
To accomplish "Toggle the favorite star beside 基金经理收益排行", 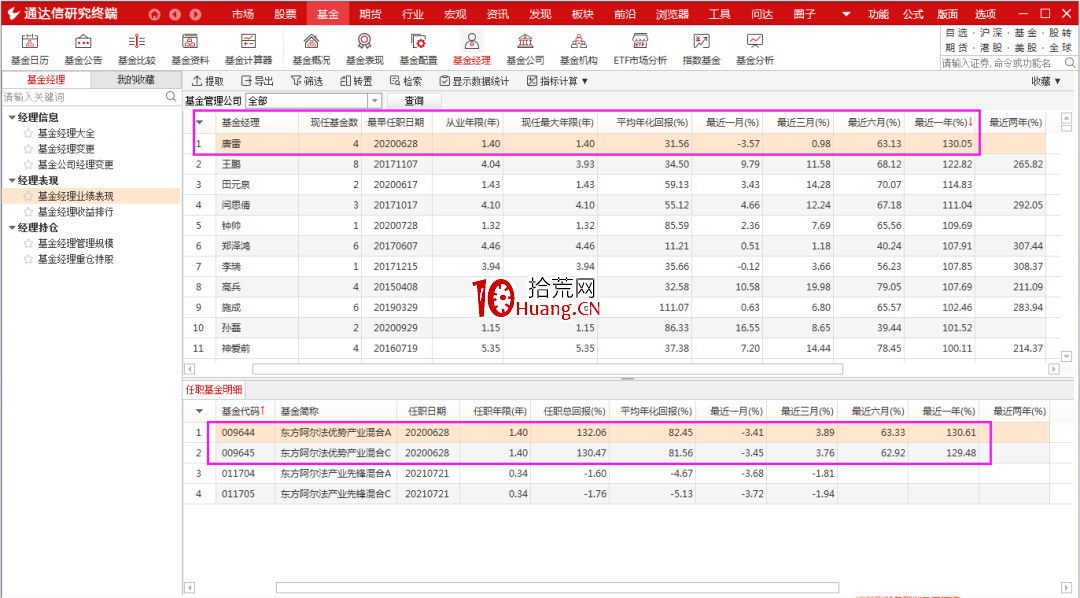I will click(28, 212).
